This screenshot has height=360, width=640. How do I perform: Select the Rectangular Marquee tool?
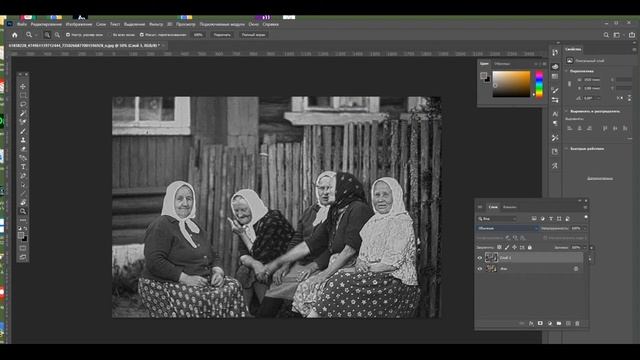click(23, 96)
